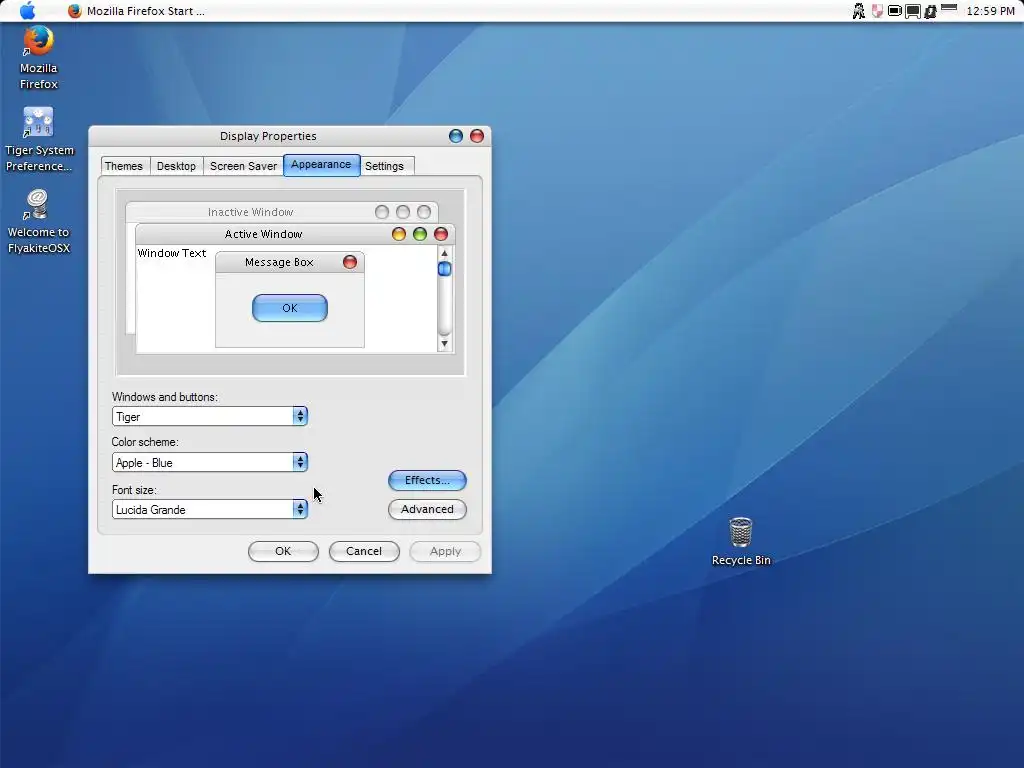The width and height of the screenshot is (1024, 768).
Task: Click the Effects... button
Action: click(427, 480)
